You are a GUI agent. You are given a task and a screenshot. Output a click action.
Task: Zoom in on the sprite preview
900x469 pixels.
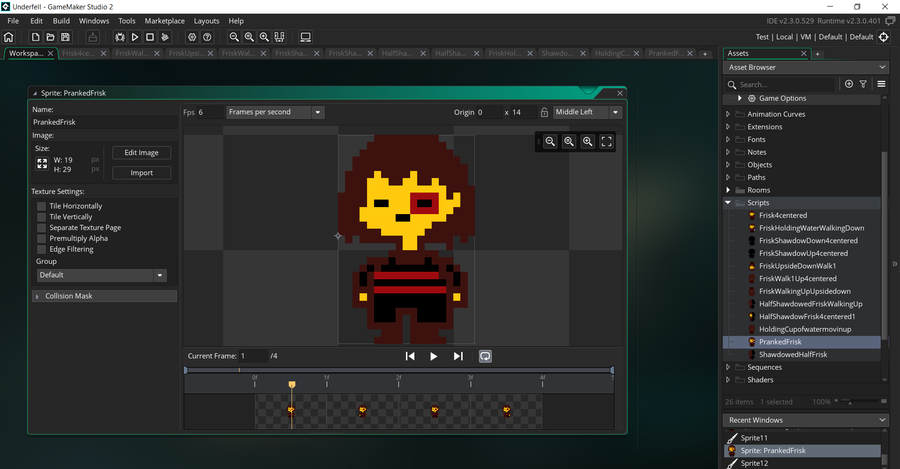pyautogui.click(x=588, y=141)
